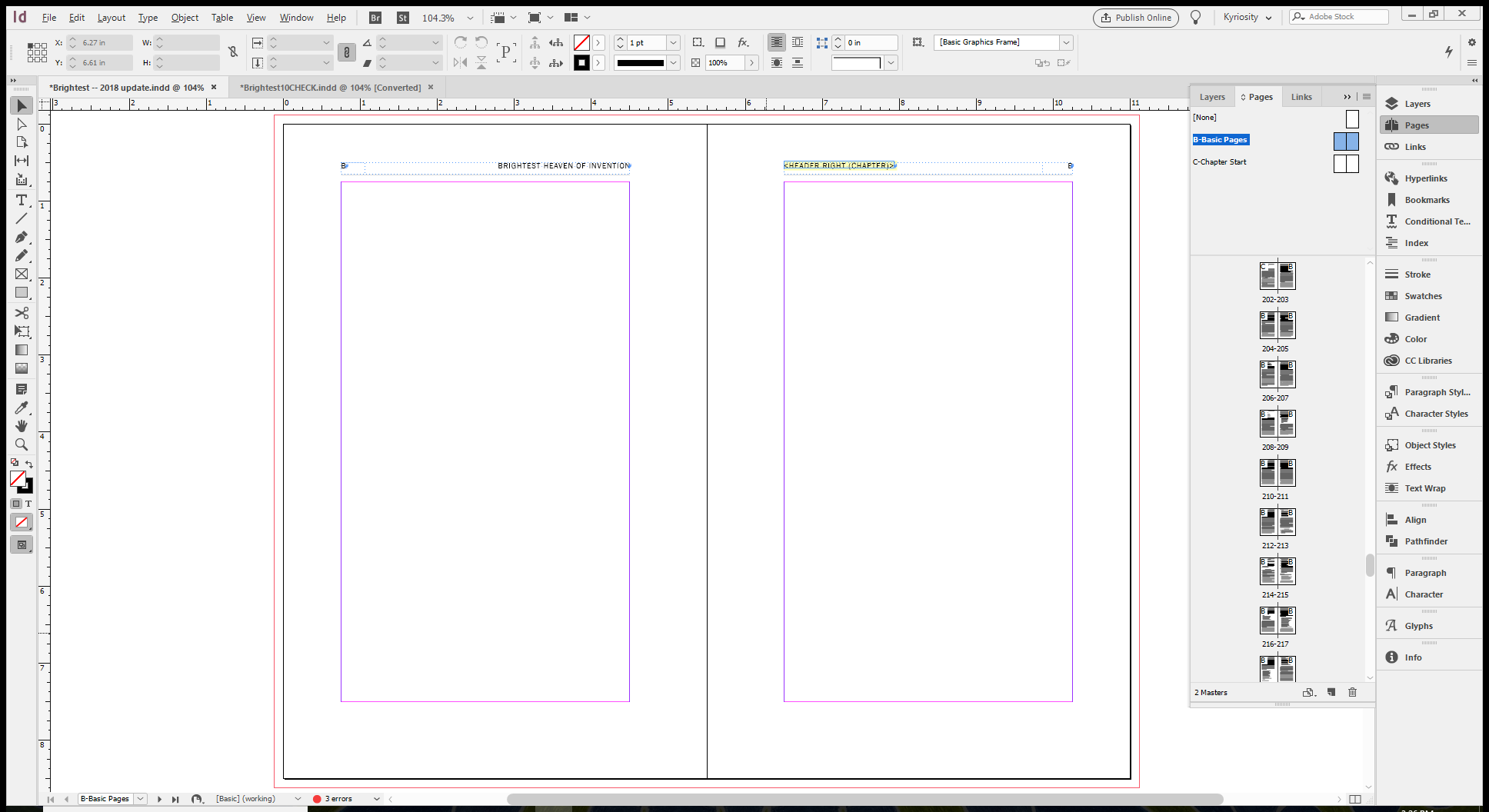Open the zoom level 104.3% dropdown
This screenshot has width=1489, height=812.
470,18
